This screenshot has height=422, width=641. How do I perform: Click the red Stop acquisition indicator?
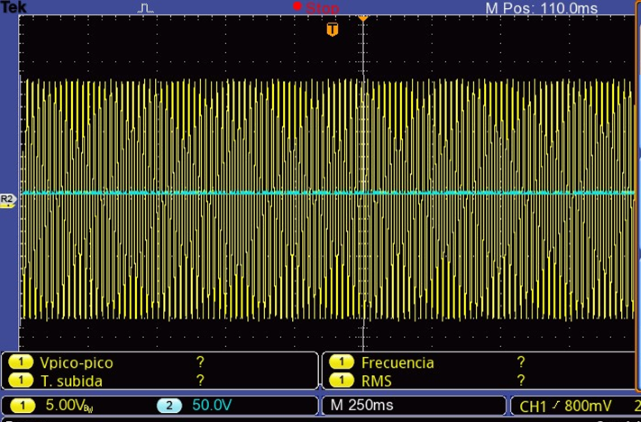pos(316,7)
